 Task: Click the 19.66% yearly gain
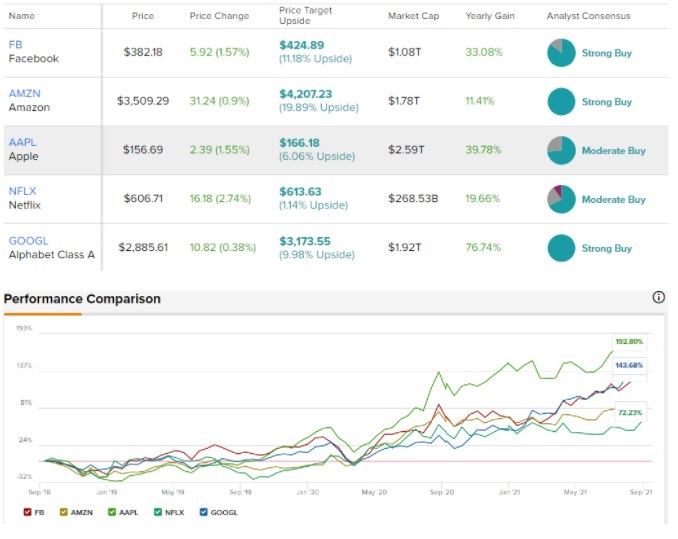[483, 199]
